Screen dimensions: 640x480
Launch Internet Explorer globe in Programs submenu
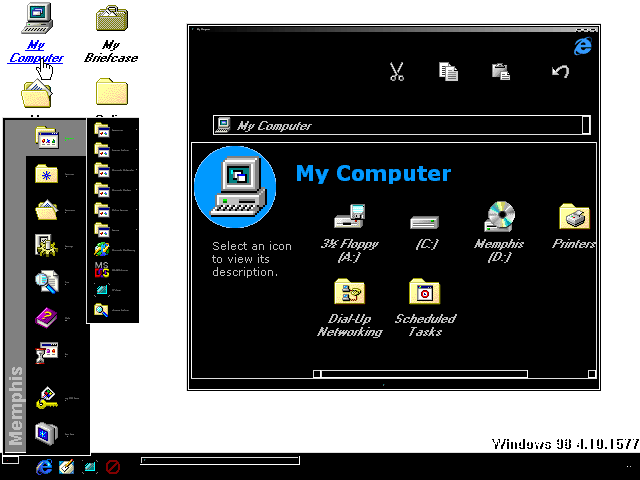pos(113,249)
